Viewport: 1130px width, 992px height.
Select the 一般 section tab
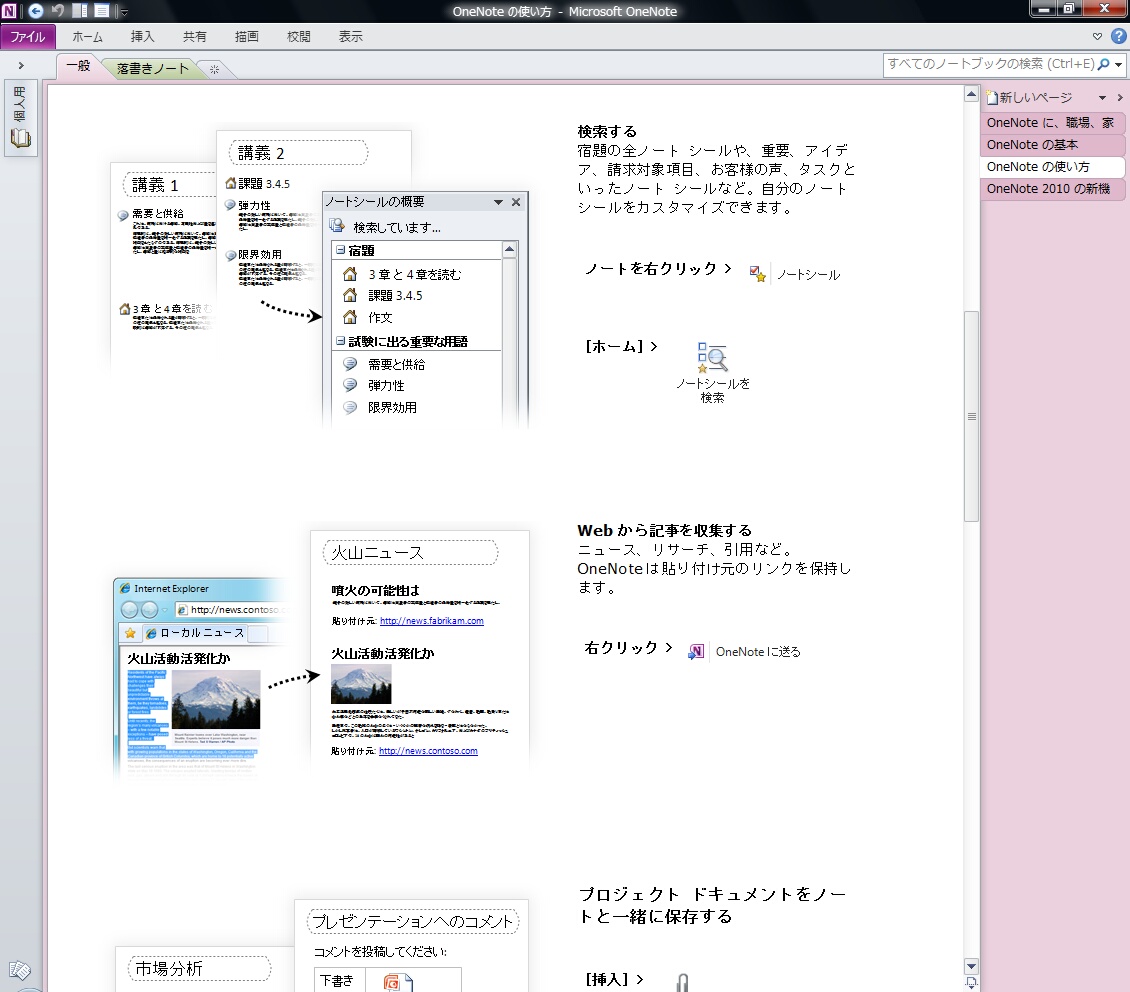coord(79,66)
